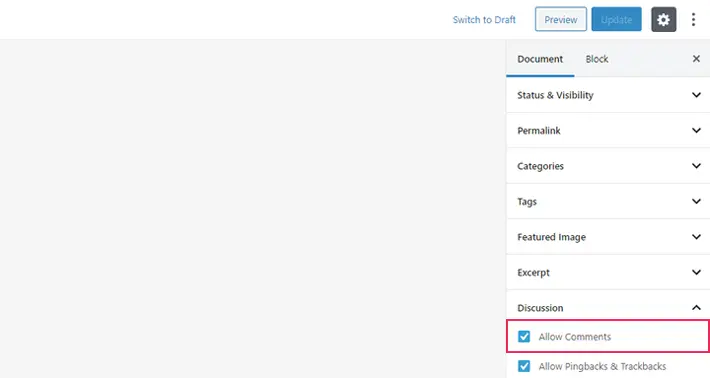Expand the Permalink panel chevron
The height and width of the screenshot is (378, 710).
point(696,130)
